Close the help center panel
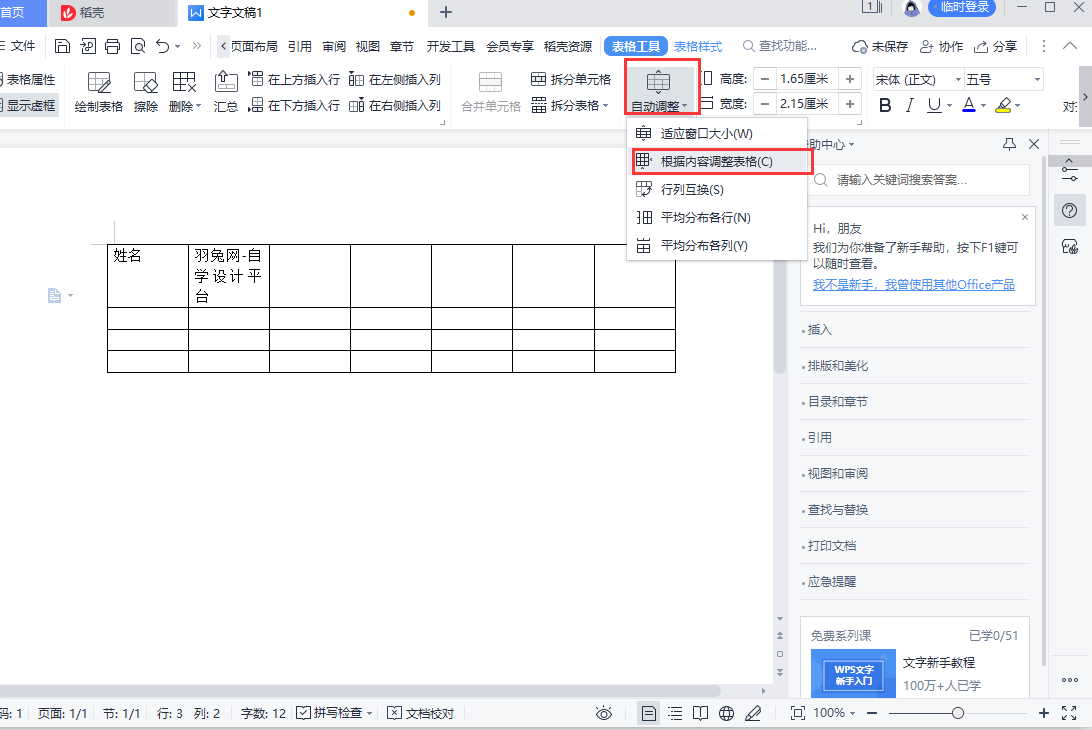The height and width of the screenshot is (730, 1092). tap(1034, 144)
